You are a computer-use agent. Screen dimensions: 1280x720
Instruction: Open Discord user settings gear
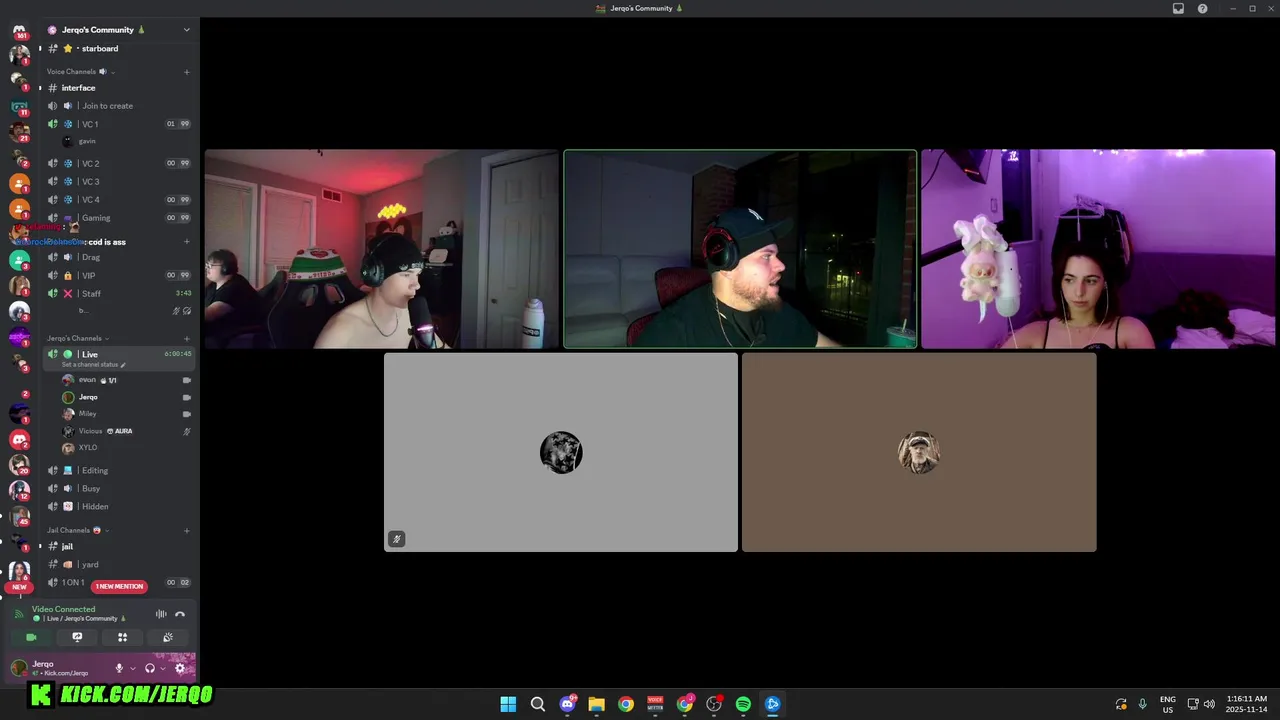click(180, 668)
